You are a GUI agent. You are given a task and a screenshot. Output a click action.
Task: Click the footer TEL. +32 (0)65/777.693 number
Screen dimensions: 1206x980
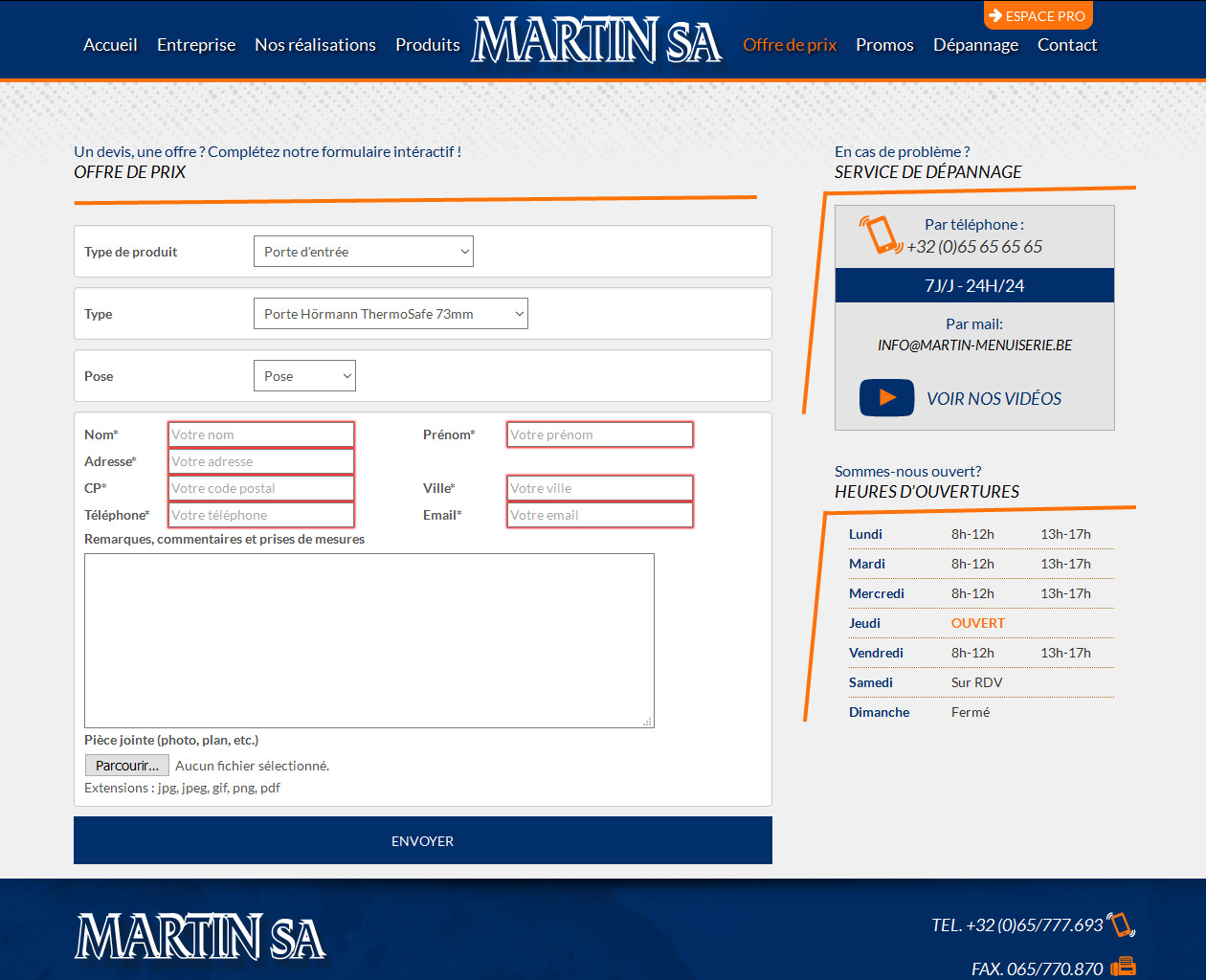click(1017, 925)
